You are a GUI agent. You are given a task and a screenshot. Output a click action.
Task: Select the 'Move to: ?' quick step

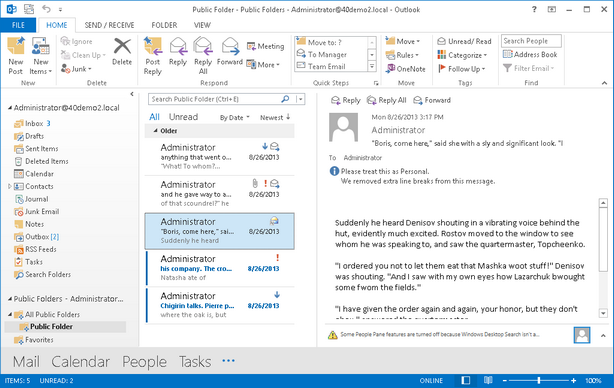tap(331, 42)
